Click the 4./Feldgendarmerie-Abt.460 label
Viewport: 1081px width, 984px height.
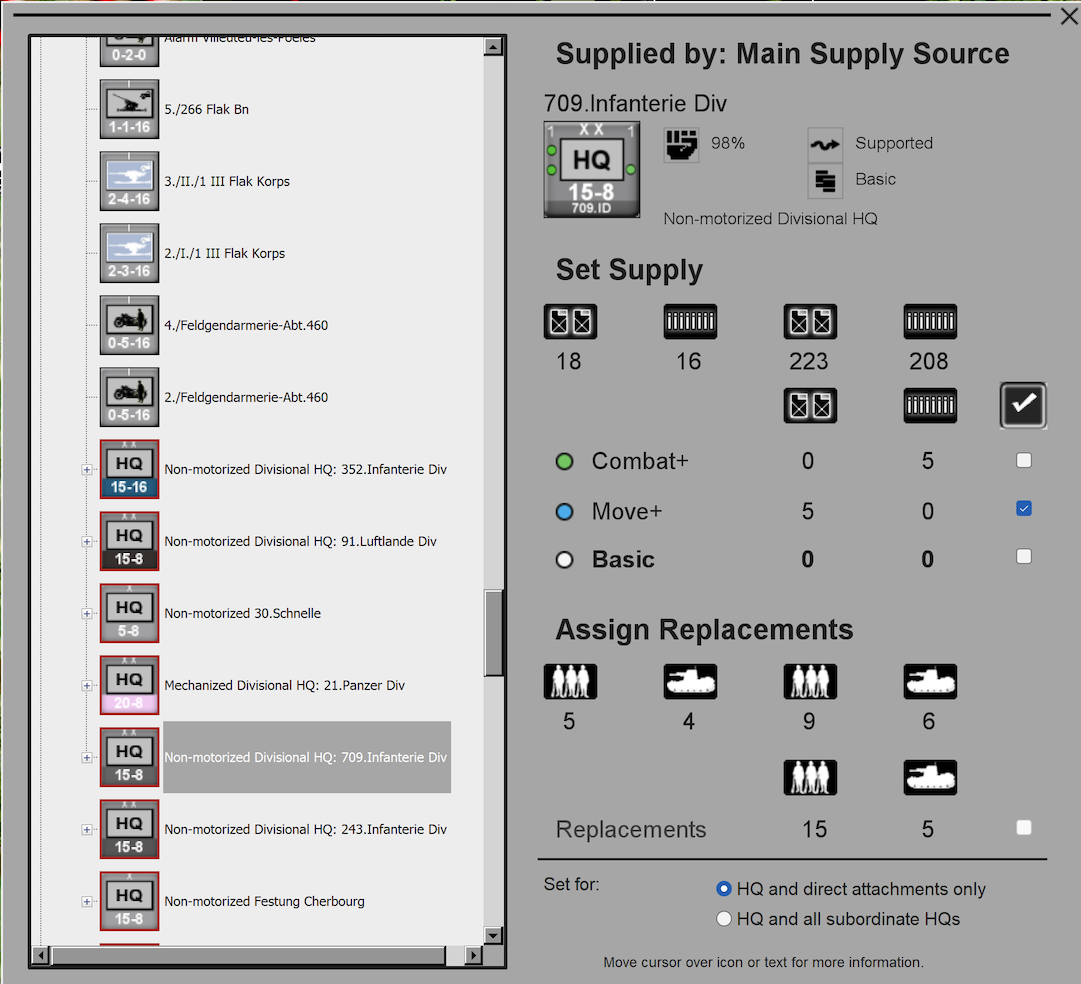(246, 325)
